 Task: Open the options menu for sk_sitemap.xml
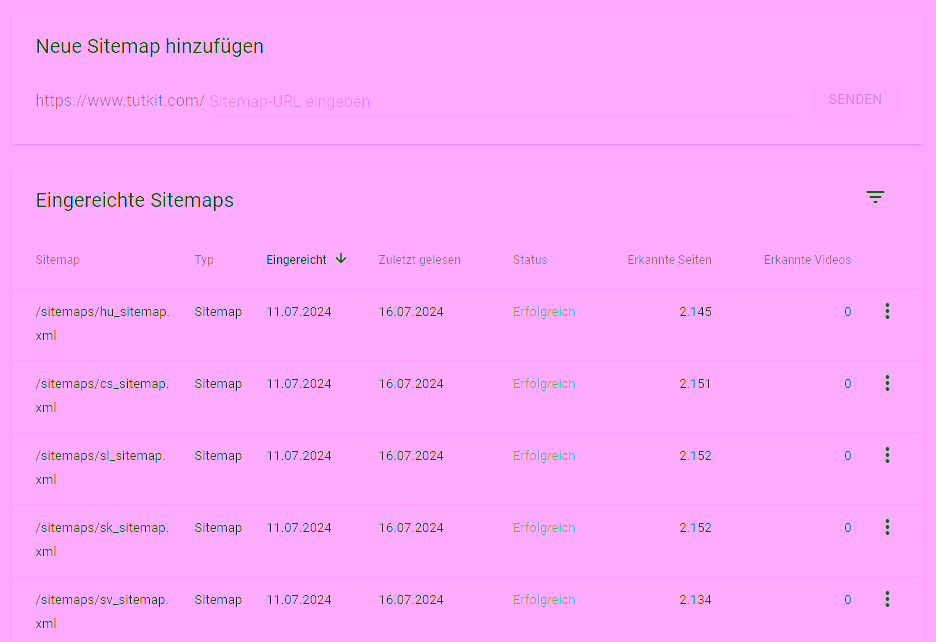point(887,527)
